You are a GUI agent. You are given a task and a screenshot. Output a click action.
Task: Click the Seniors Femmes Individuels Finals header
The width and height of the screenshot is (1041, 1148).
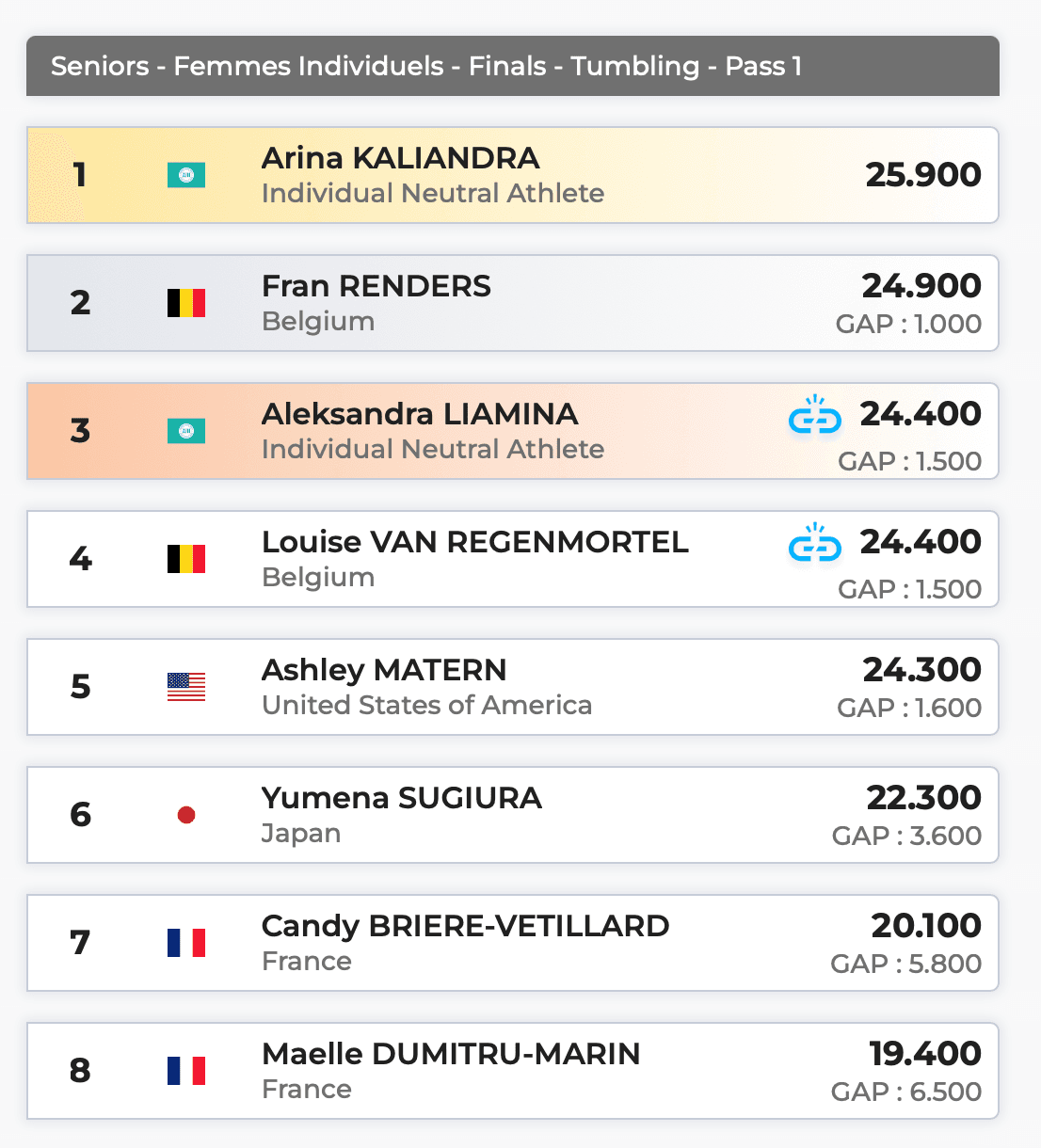[425, 66]
